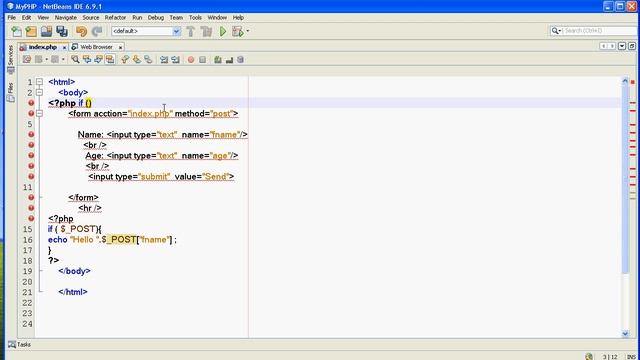Click the Undo arrow icon
The height and width of the screenshot is (360, 640).
click(x=81, y=31)
